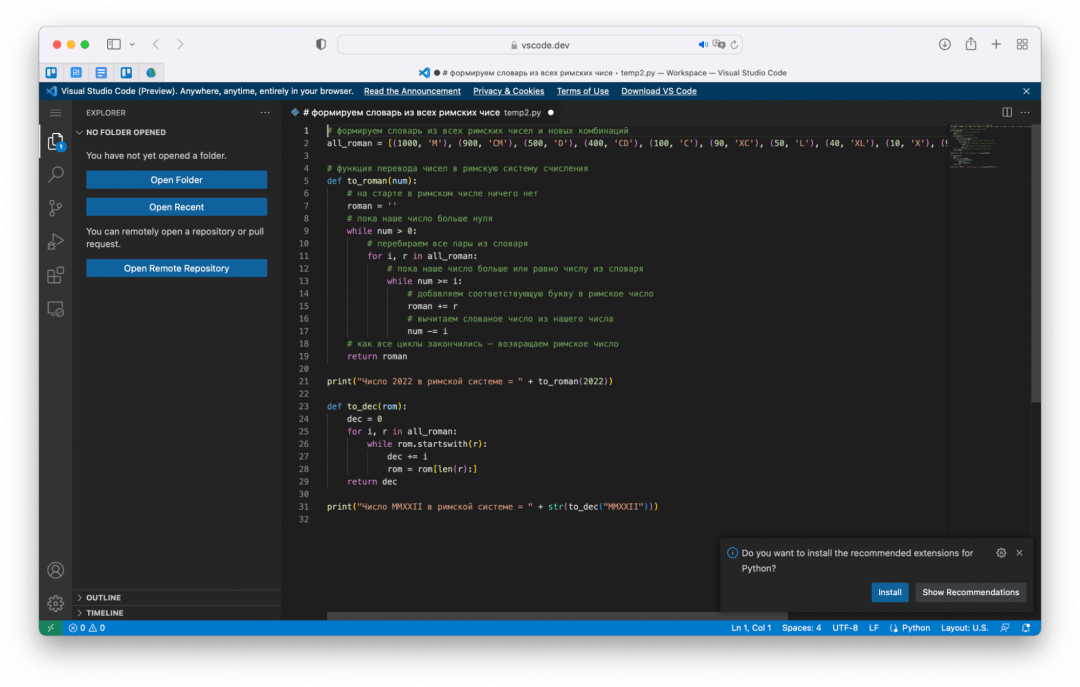This screenshot has height=687, width=1080.
Task: Open the Search view in activity bar
Action: (56, 175)
